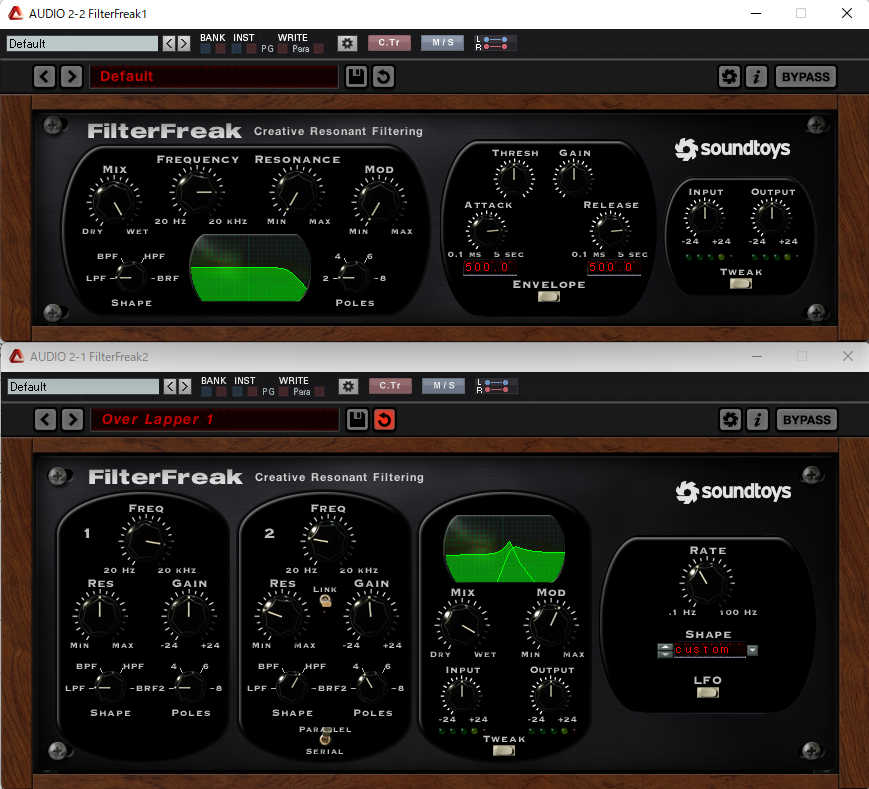The height and width of the screenshot is (789, 869).
Task: Click filter 1 Res knob in FilterFreak2
Action: coord(100,615)
